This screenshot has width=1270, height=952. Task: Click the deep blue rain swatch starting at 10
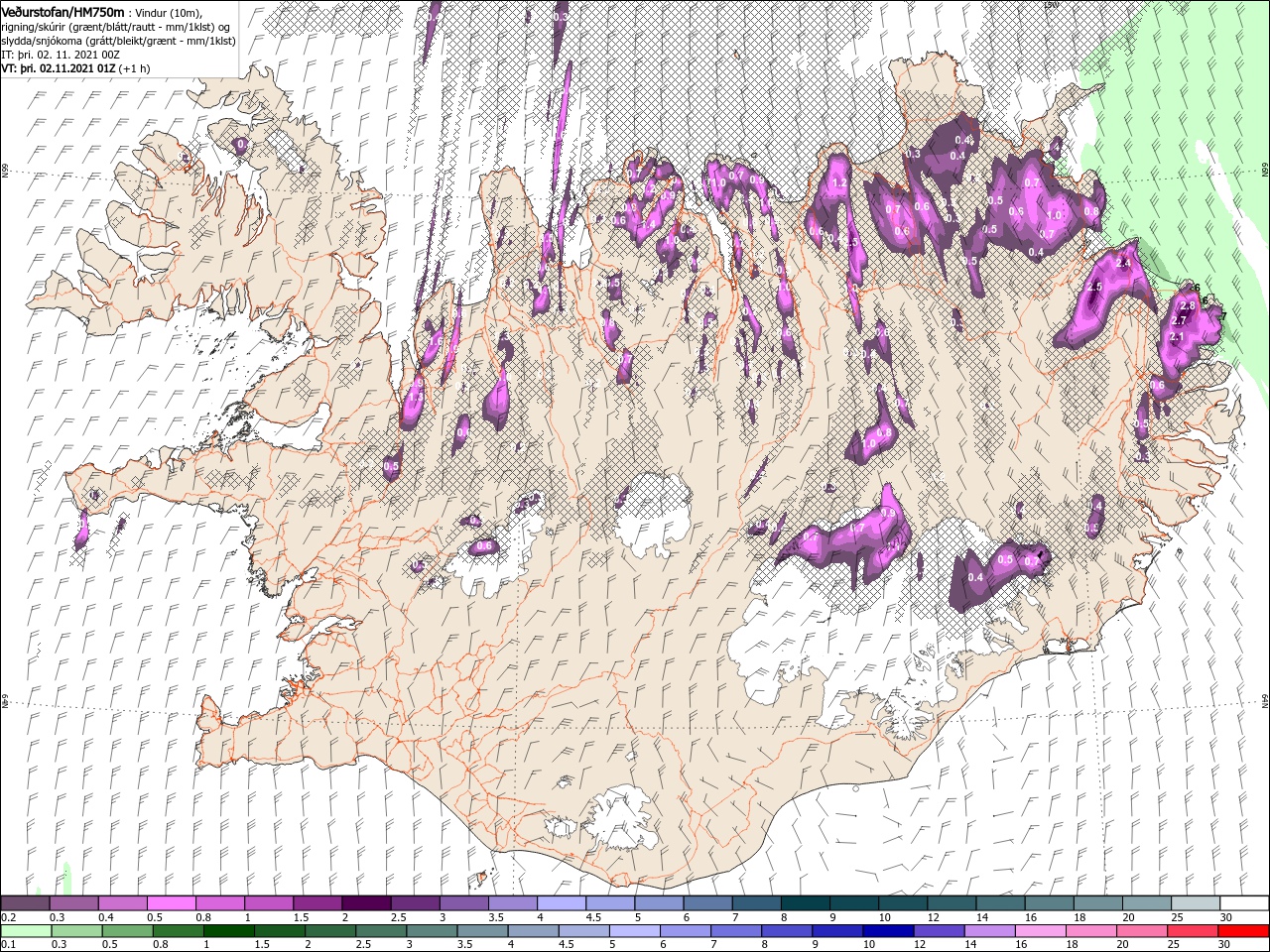pos(889,931)
